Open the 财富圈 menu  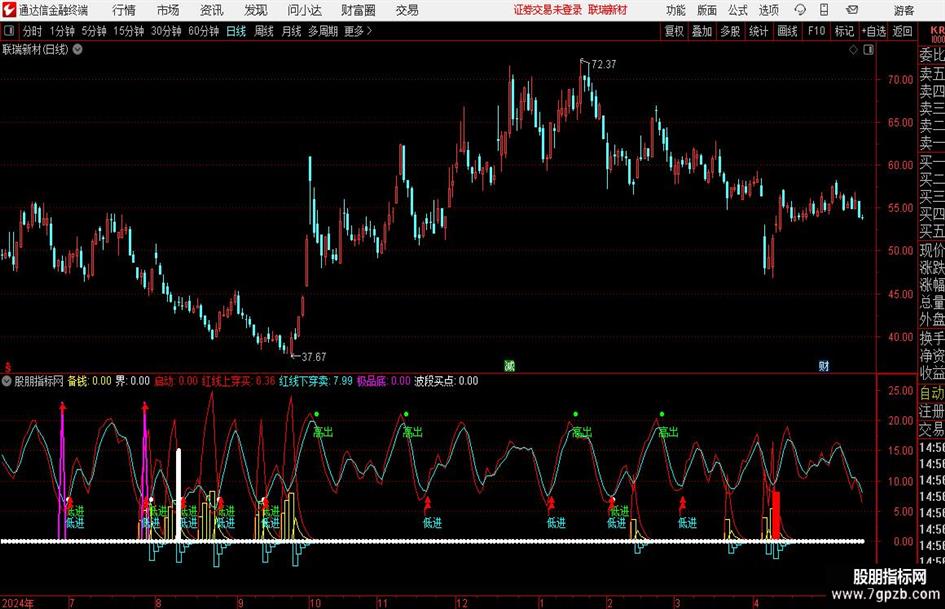(358, 10)
